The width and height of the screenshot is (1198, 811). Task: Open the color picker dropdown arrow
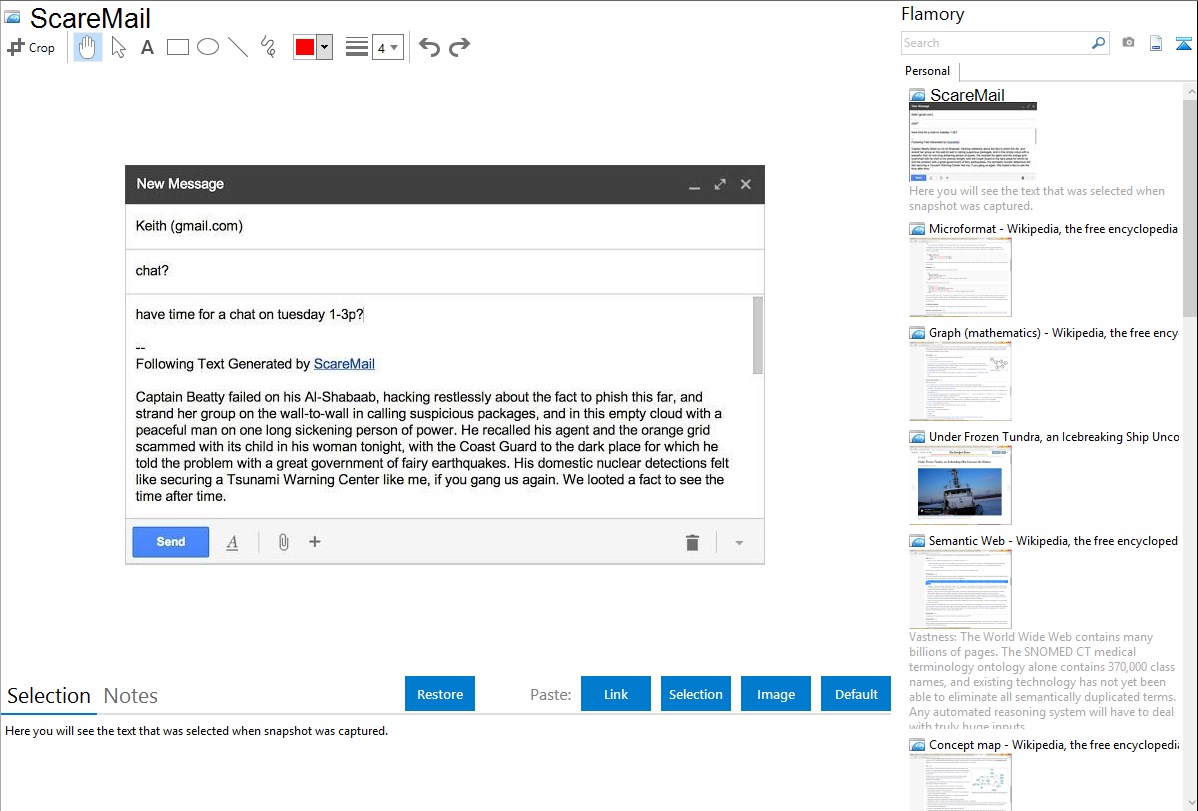pyautogui.click(x=325, y=47)
